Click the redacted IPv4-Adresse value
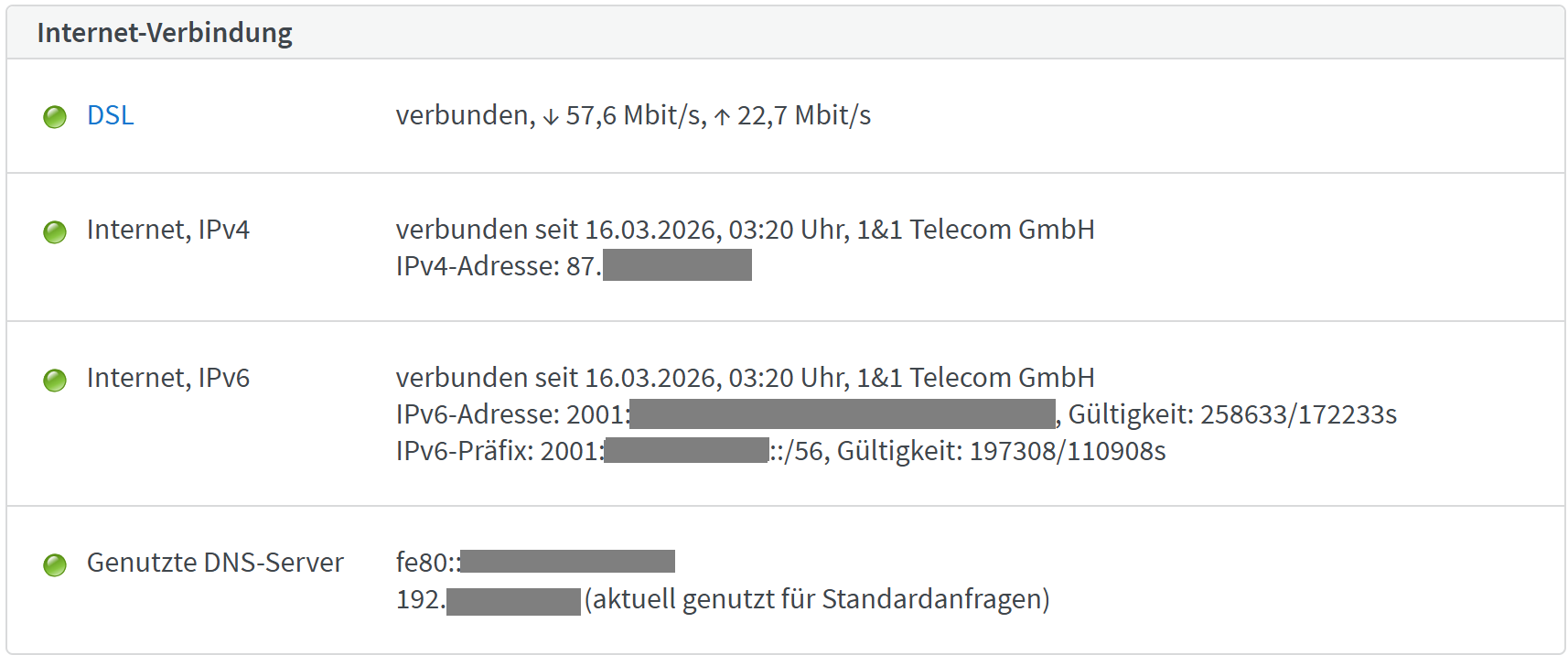 (677, 265)
